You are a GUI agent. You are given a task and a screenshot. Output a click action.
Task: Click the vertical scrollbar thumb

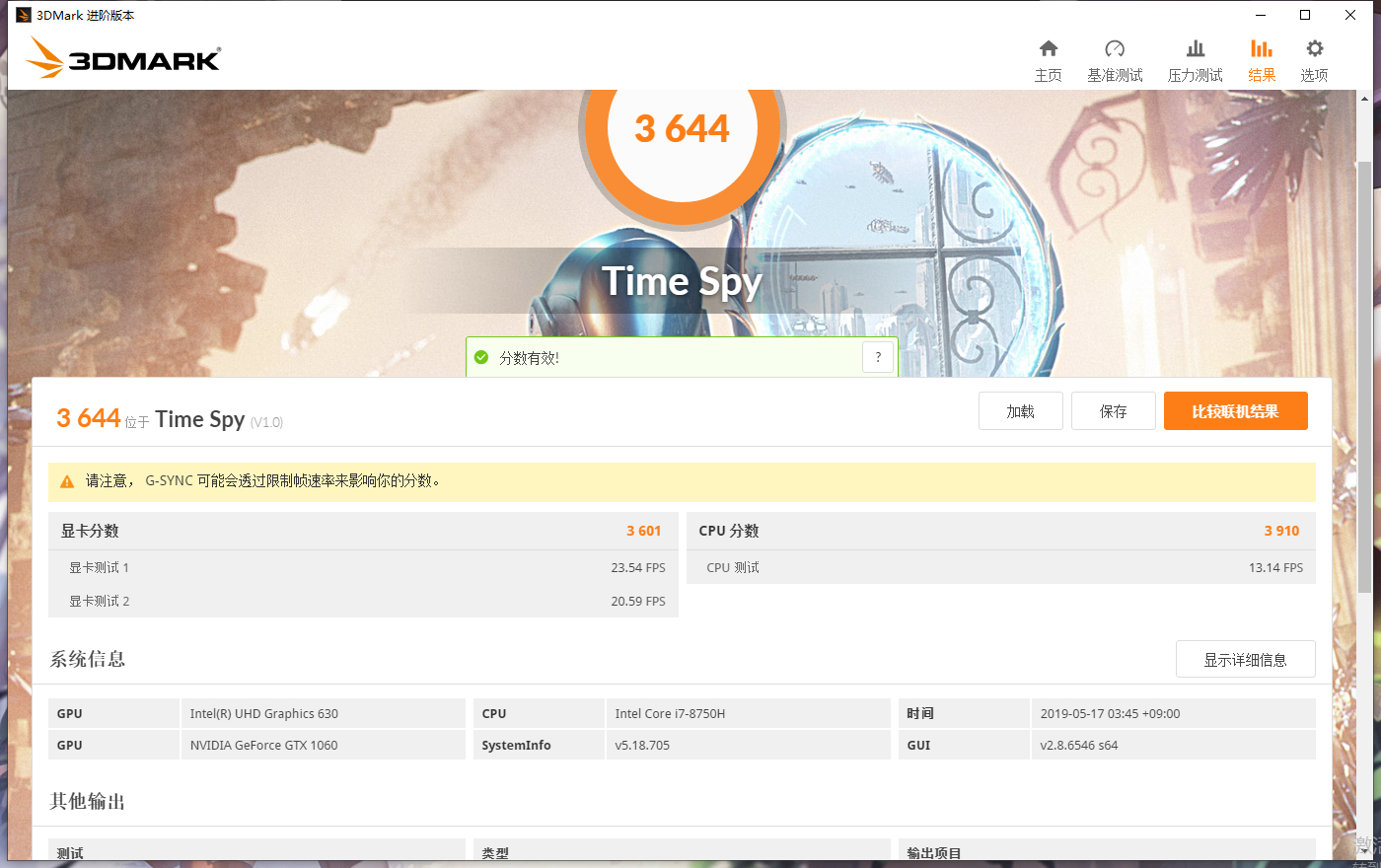1365,376
